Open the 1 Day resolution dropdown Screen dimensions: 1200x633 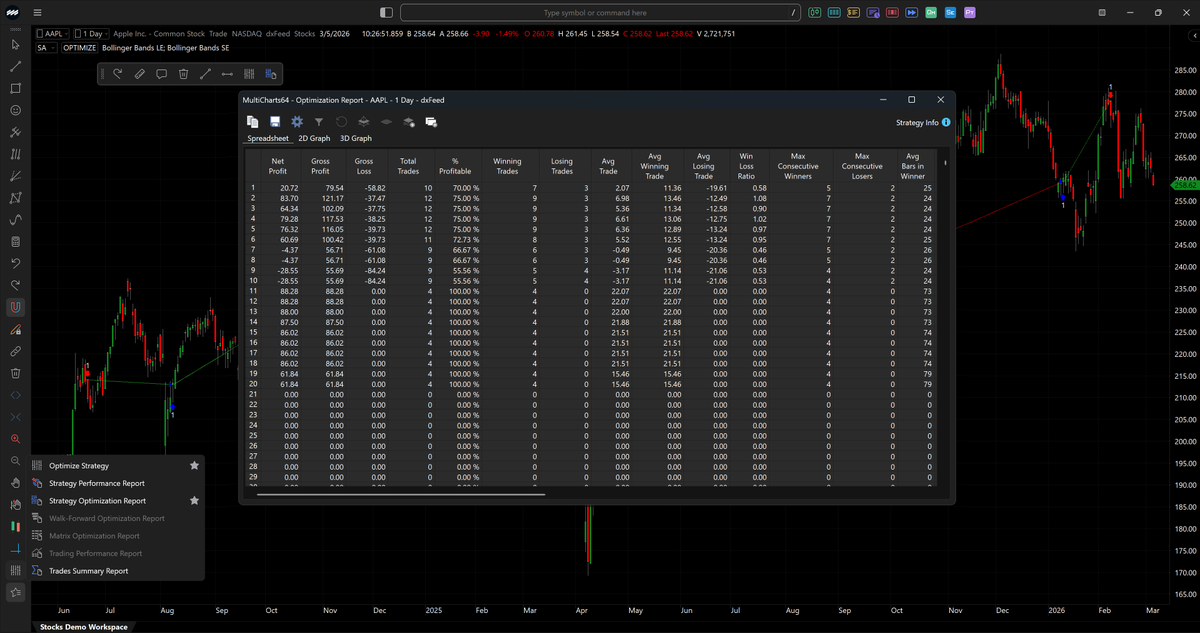click(93, 34)
